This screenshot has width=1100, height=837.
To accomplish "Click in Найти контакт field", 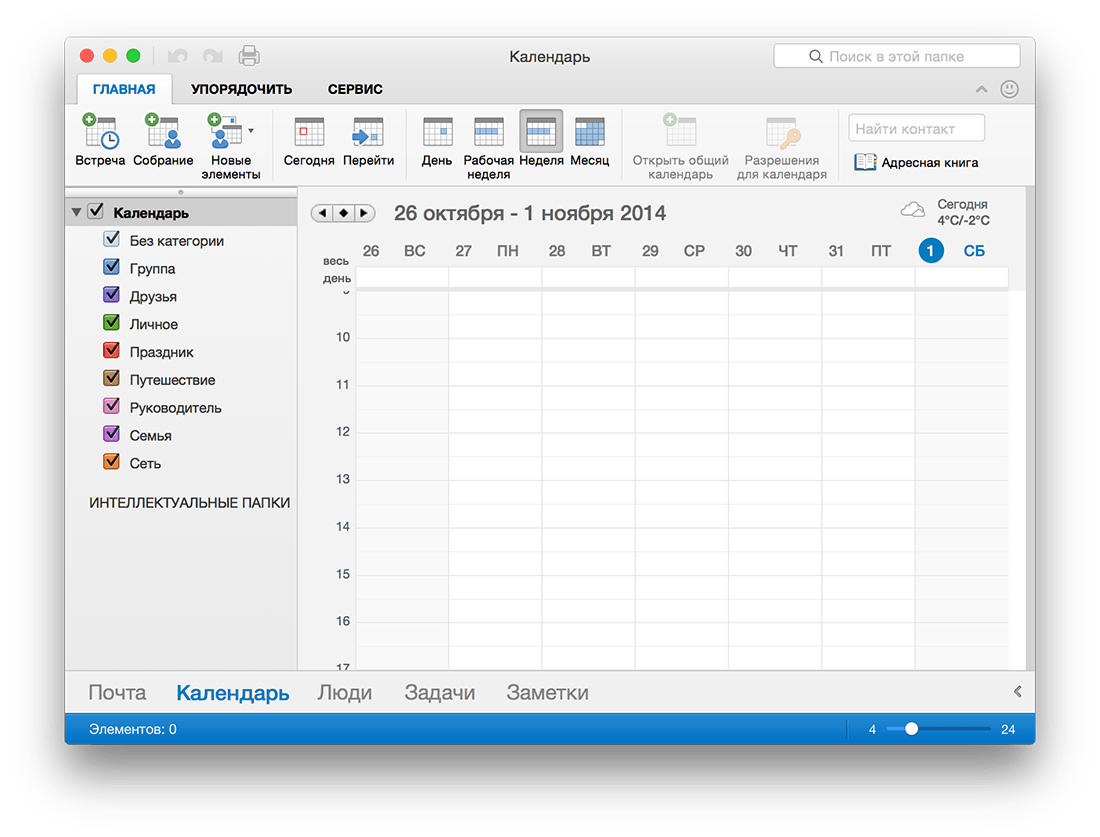I will [916, 128].
